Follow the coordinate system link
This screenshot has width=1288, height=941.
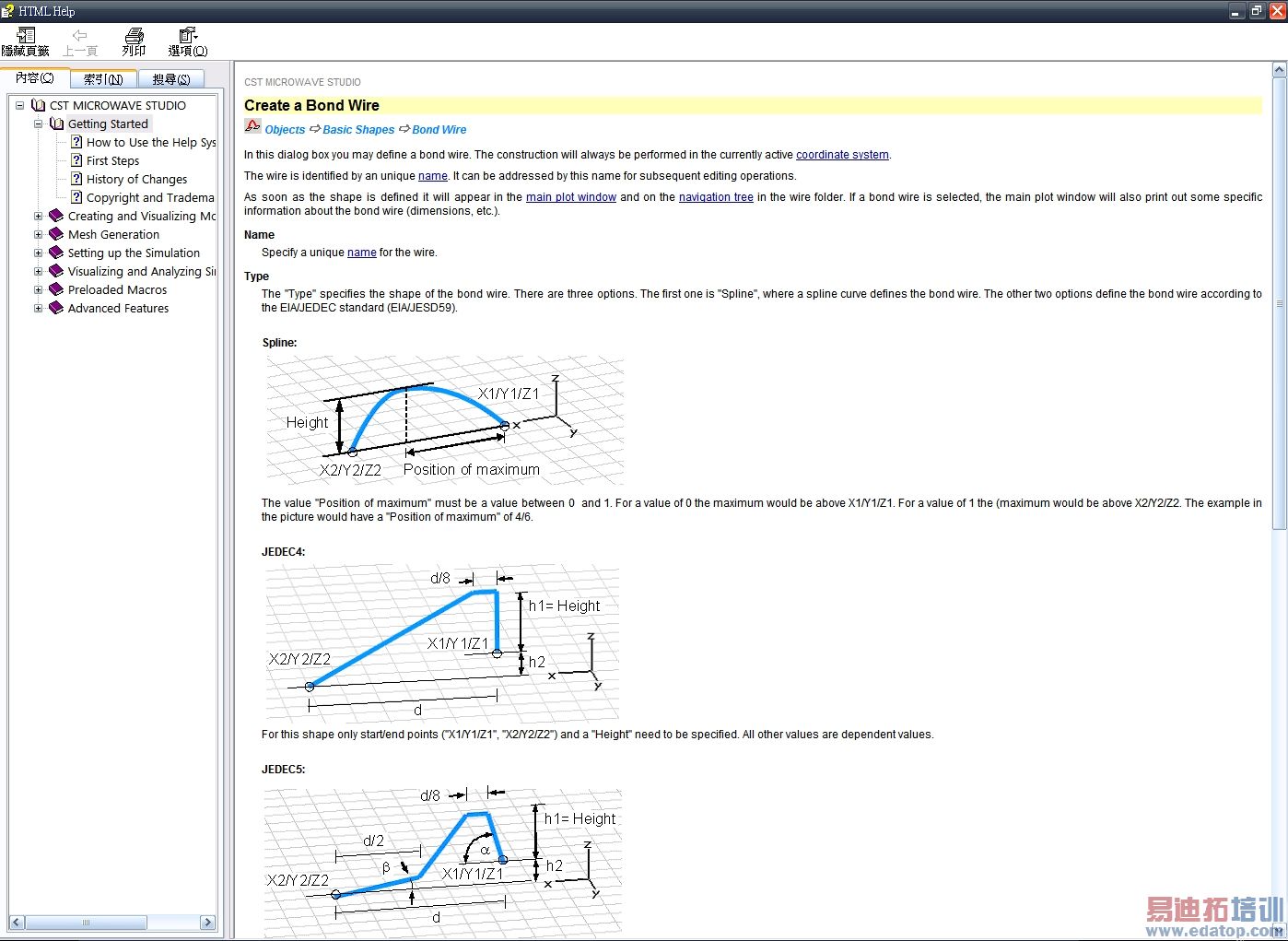tap(842, 155)
